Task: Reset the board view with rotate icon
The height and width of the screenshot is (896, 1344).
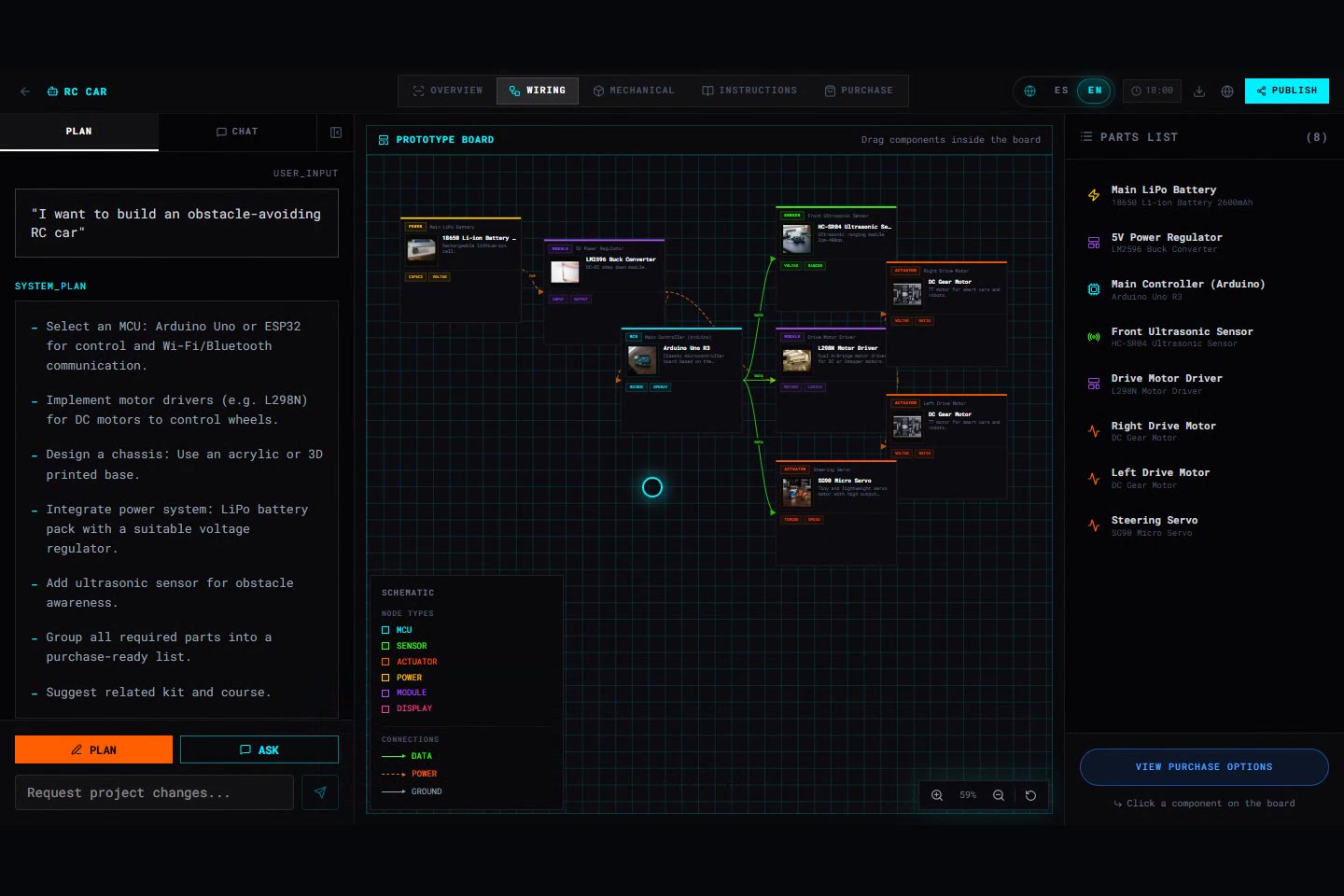Action: point(1030,795)
